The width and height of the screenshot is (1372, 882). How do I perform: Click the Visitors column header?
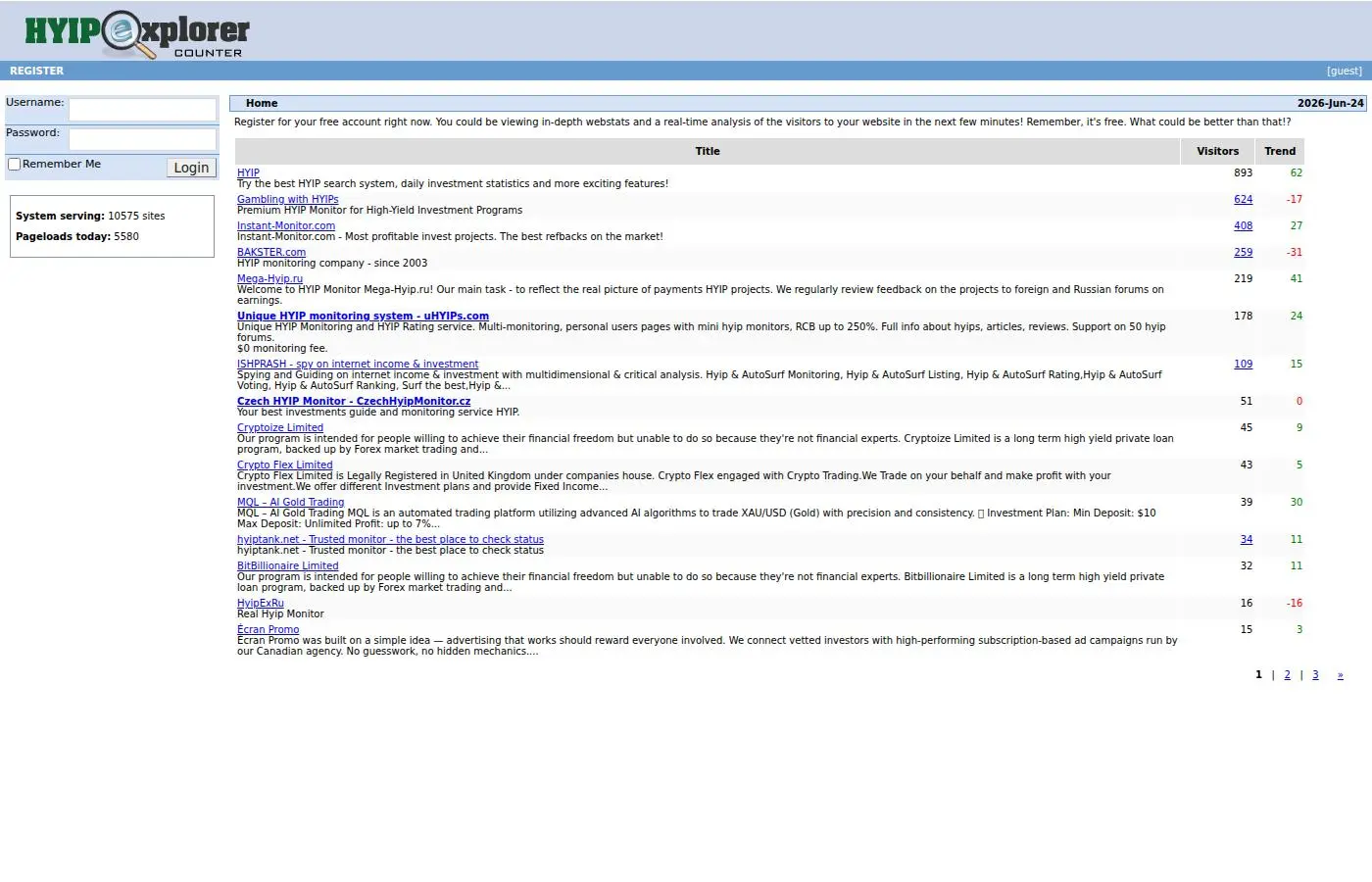1217,151
